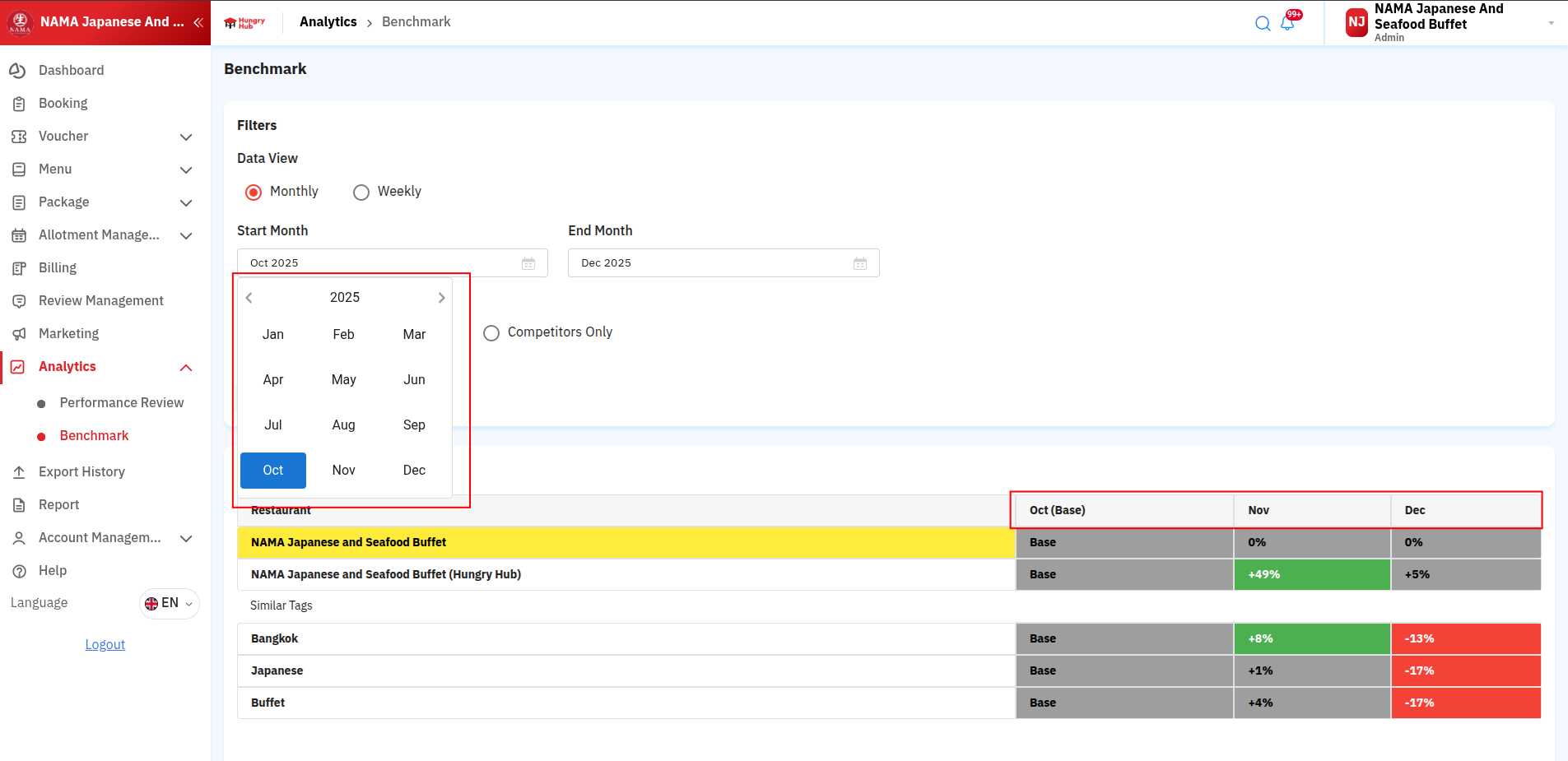Expand the Voucher menu section
This screenshot has width=1568, height=761.
[186, 137]
